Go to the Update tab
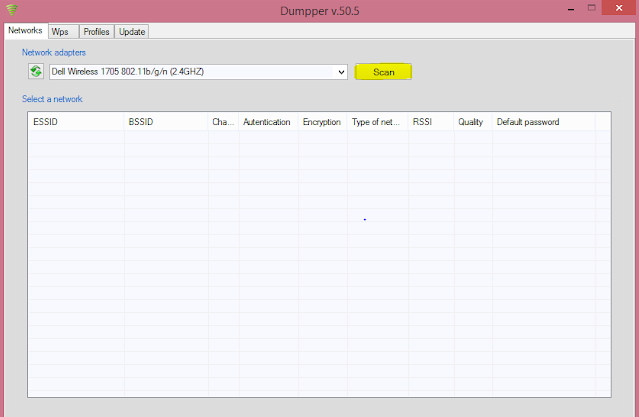The height and width of the screenshot is (417, 639). pyautogui.click(x=132, y=32)
